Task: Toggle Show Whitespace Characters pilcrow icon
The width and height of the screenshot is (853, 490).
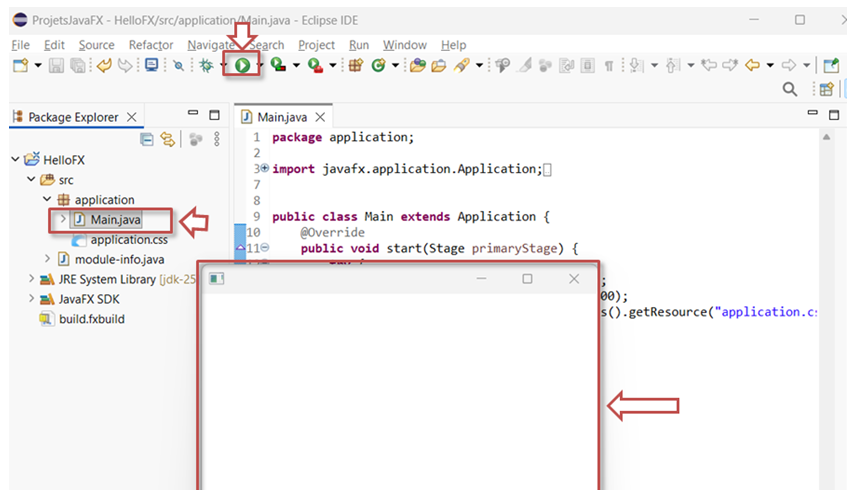Action: 609,65
